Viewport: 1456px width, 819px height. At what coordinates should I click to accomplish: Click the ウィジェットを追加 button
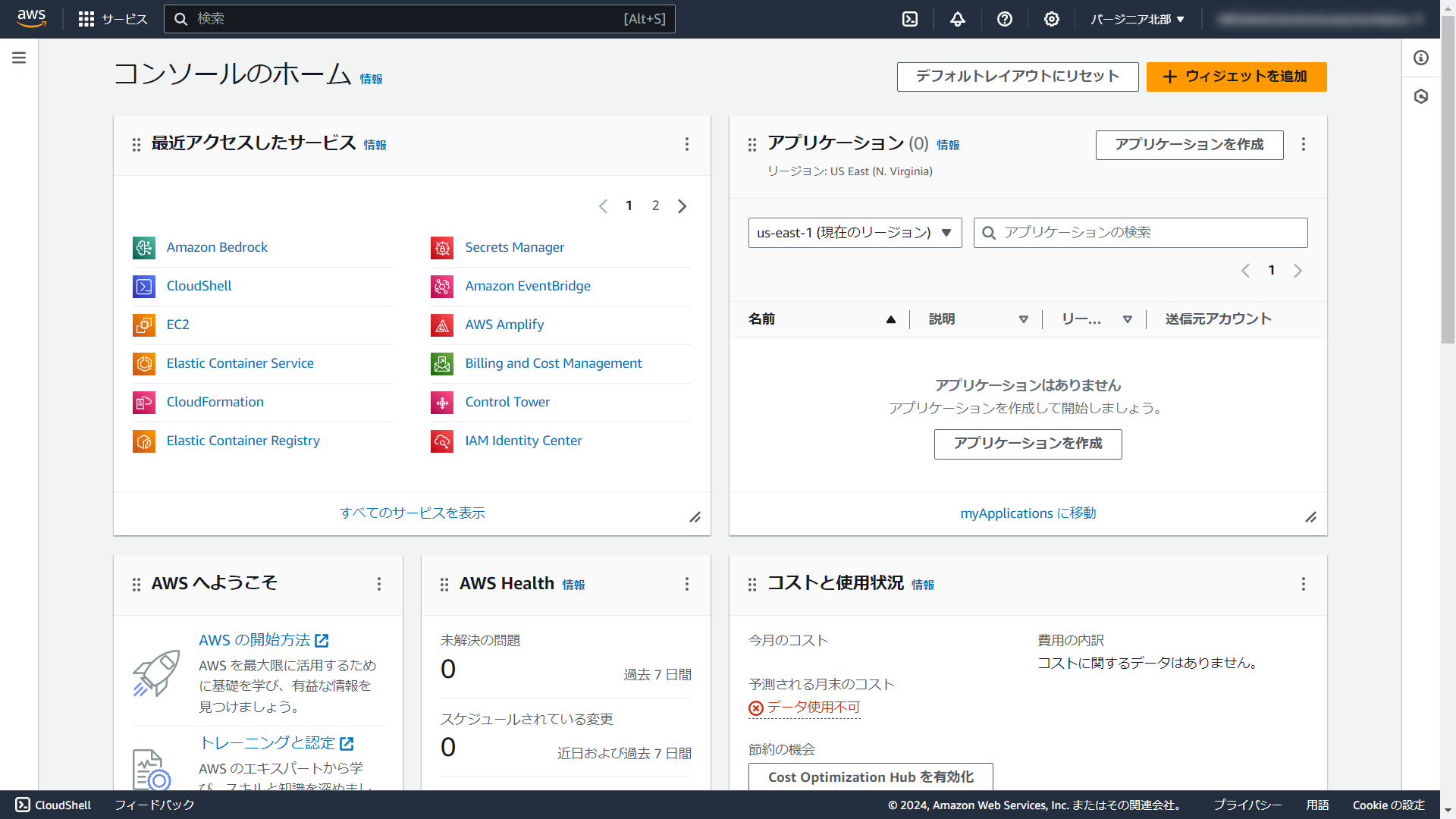point(1236,77)
